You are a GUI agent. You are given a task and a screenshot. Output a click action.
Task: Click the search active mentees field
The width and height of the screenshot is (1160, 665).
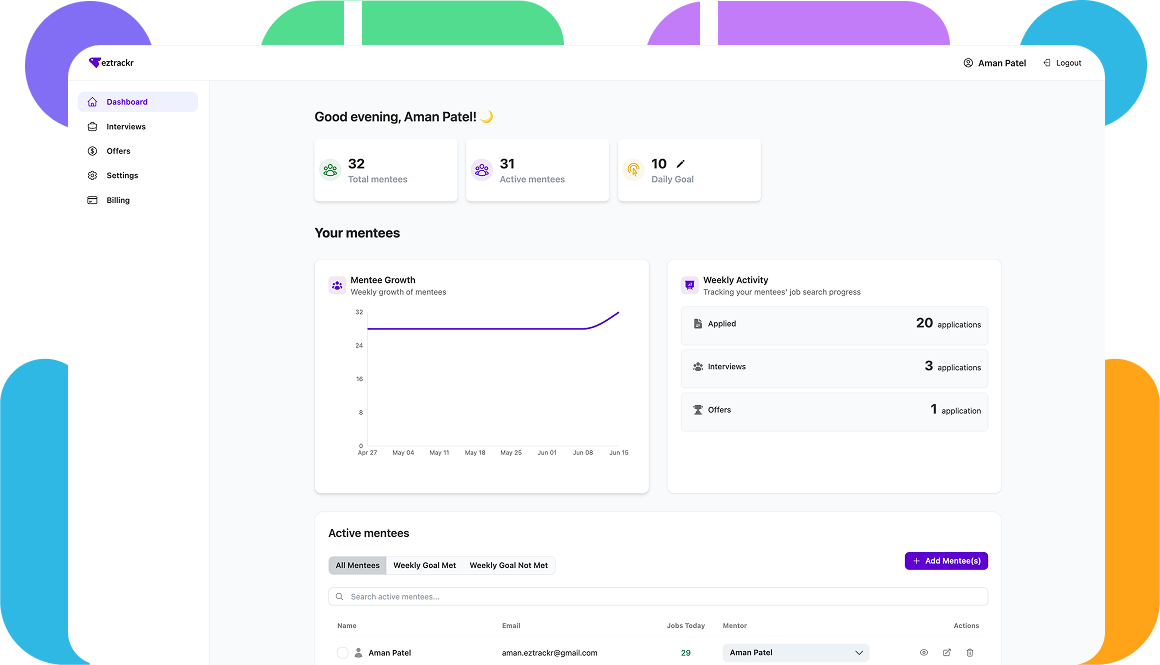[658, 597]
